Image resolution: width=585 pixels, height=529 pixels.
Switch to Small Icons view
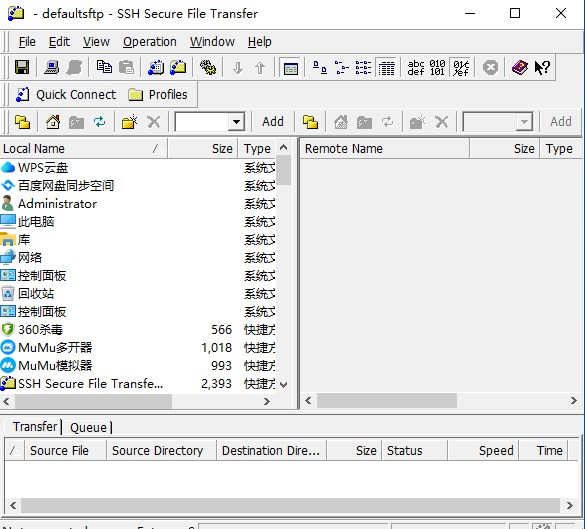tap(341, 68)
